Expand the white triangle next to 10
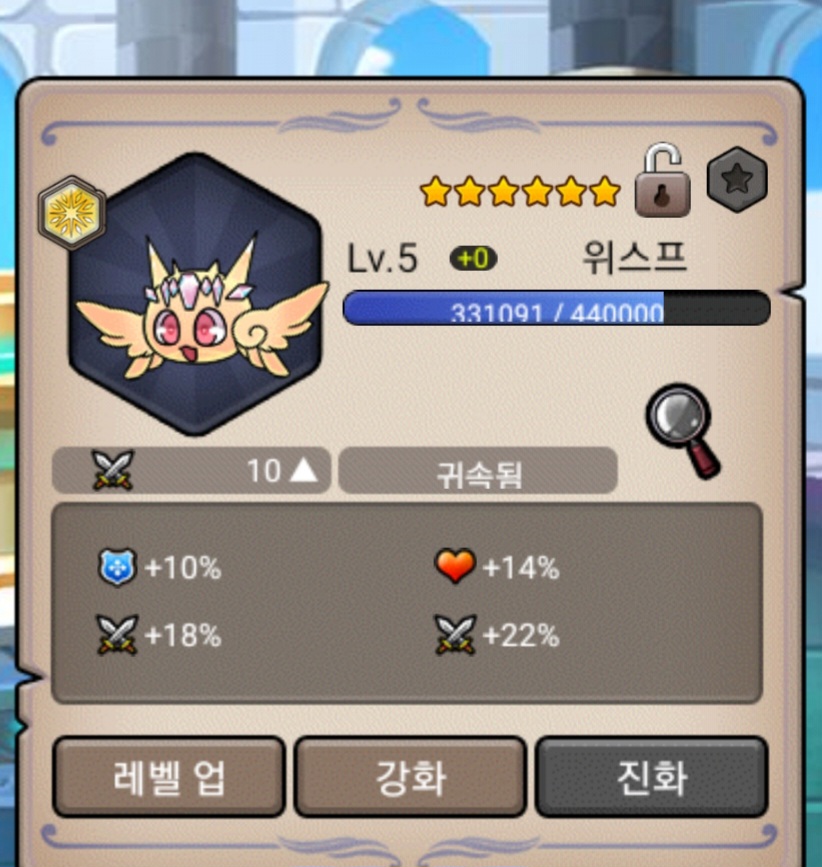822x867 pixels. click(x=304, y=471)
